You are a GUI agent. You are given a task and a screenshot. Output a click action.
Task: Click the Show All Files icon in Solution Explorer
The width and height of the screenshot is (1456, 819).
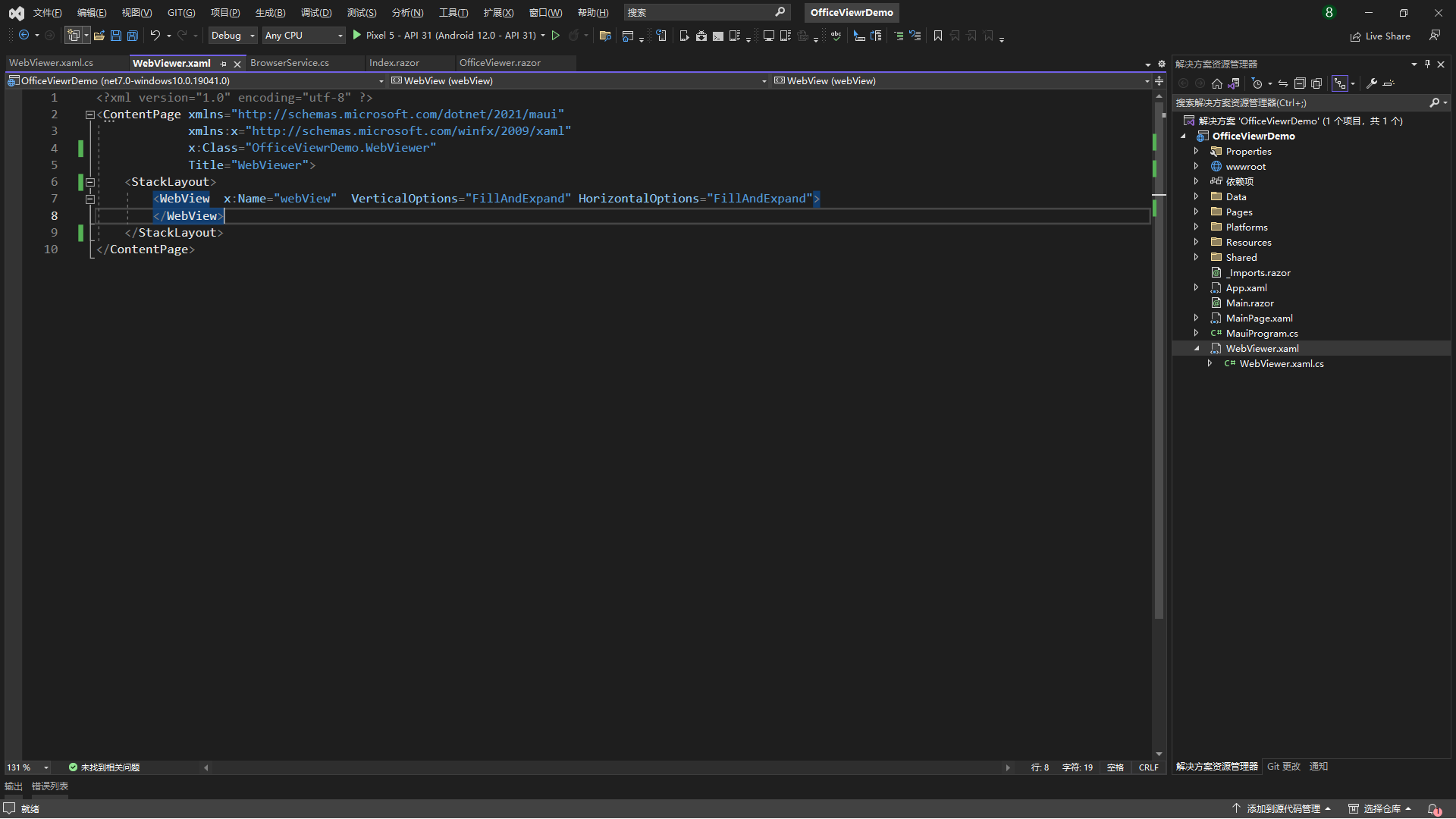coord(1316,83)
